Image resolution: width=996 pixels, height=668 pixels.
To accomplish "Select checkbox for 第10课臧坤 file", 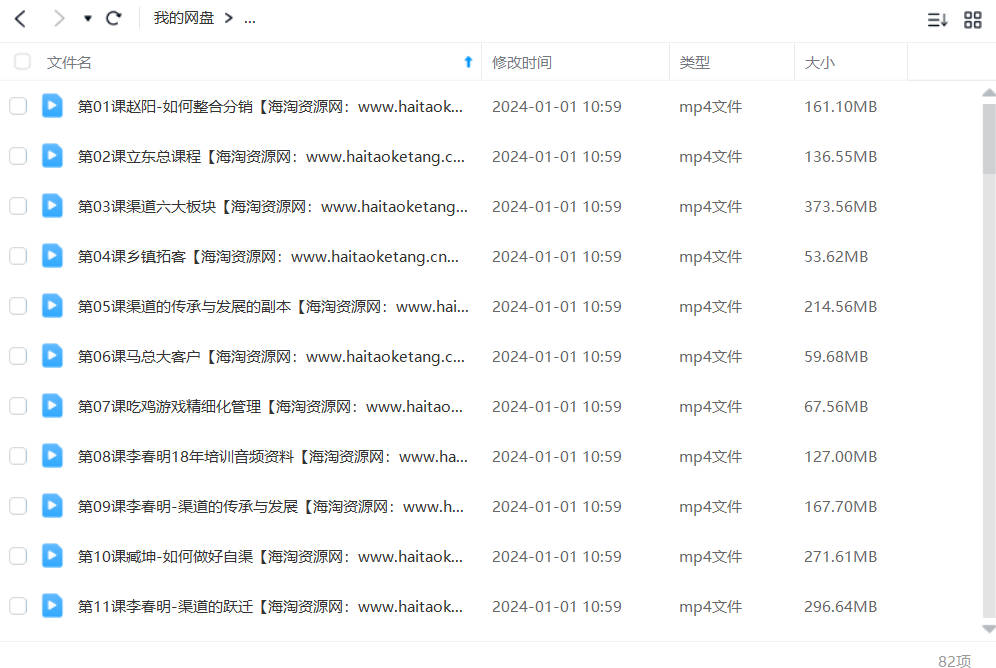I will (18, 556).
